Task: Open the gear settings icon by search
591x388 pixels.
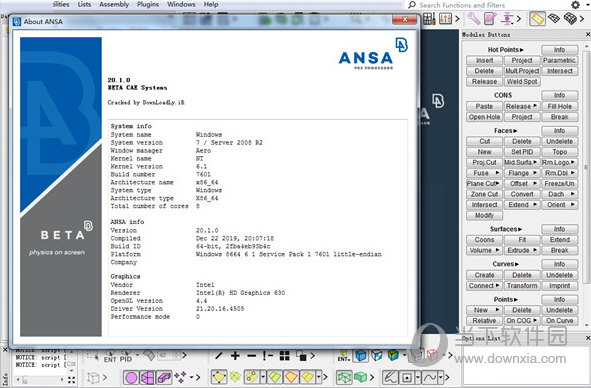Action: [x=575, y=5]
